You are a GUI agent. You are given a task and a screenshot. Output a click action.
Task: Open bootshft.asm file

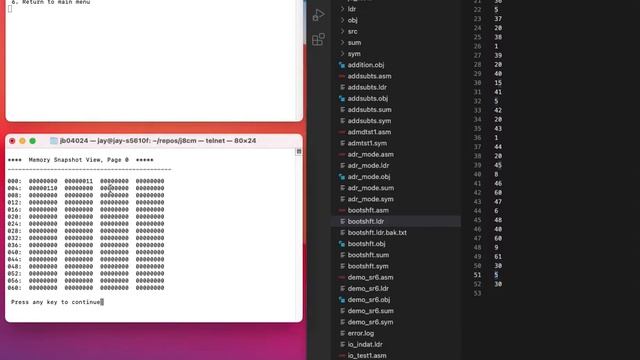click(x=368, y=210)
